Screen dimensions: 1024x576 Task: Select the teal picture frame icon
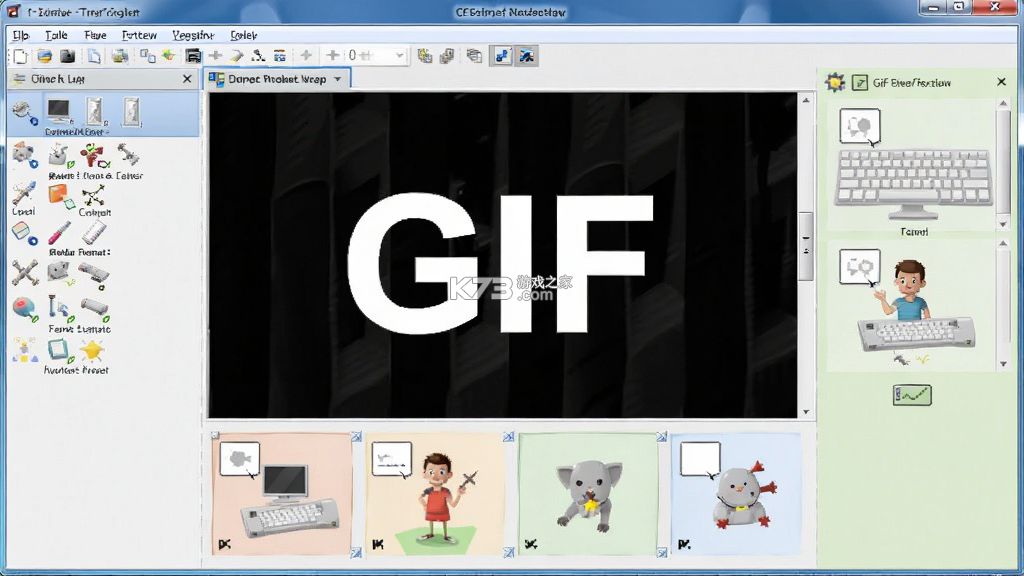59,351
